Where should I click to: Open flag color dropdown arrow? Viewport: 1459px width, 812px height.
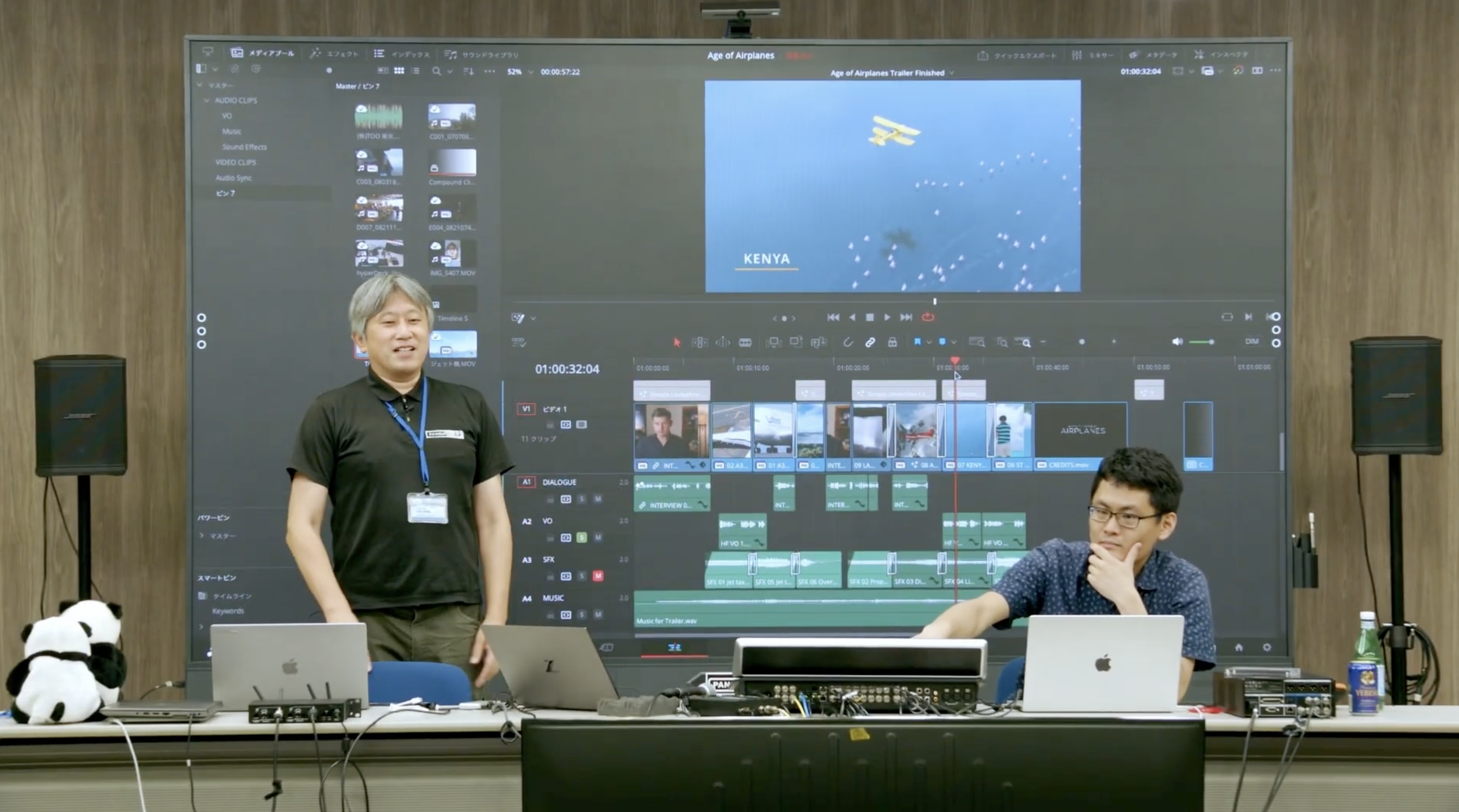[929, 343]
